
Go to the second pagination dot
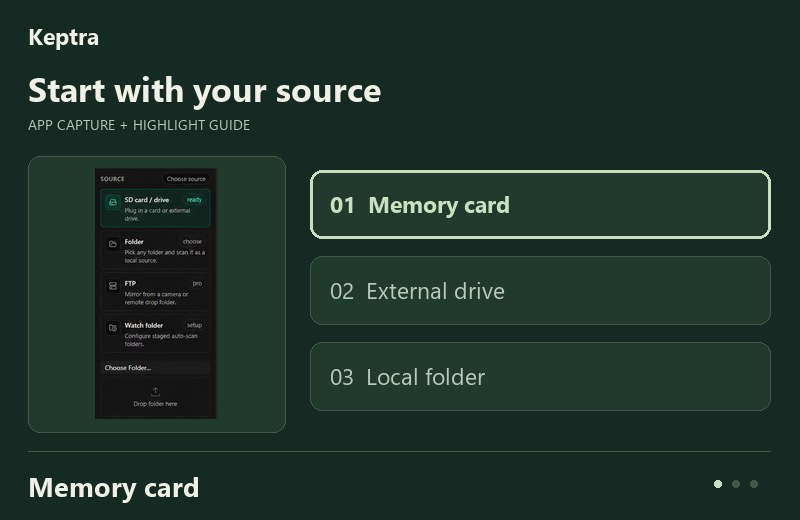pyautogui.click(x=736, y=484)
